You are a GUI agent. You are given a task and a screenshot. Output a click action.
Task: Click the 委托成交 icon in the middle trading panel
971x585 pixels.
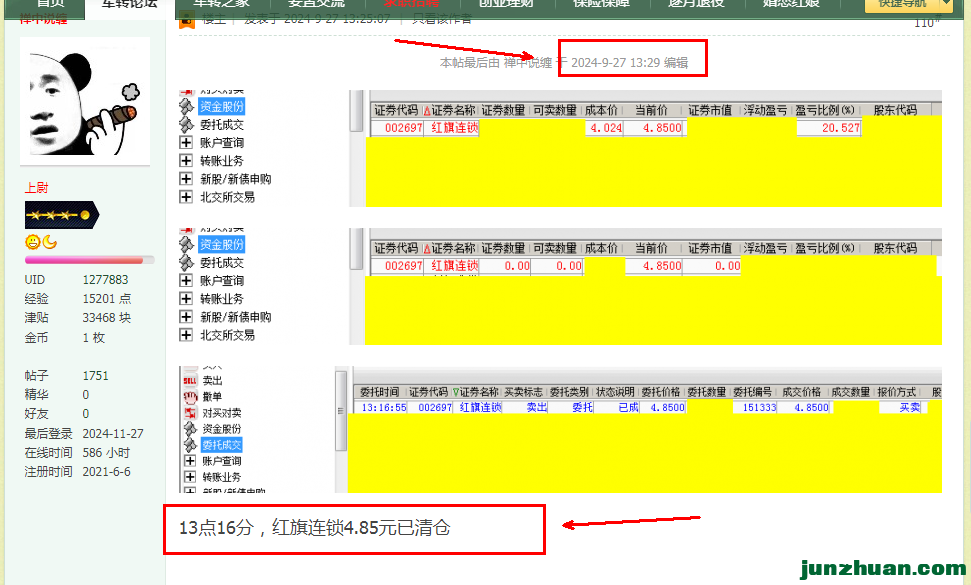pyautogui.click(x=186, y=262)
